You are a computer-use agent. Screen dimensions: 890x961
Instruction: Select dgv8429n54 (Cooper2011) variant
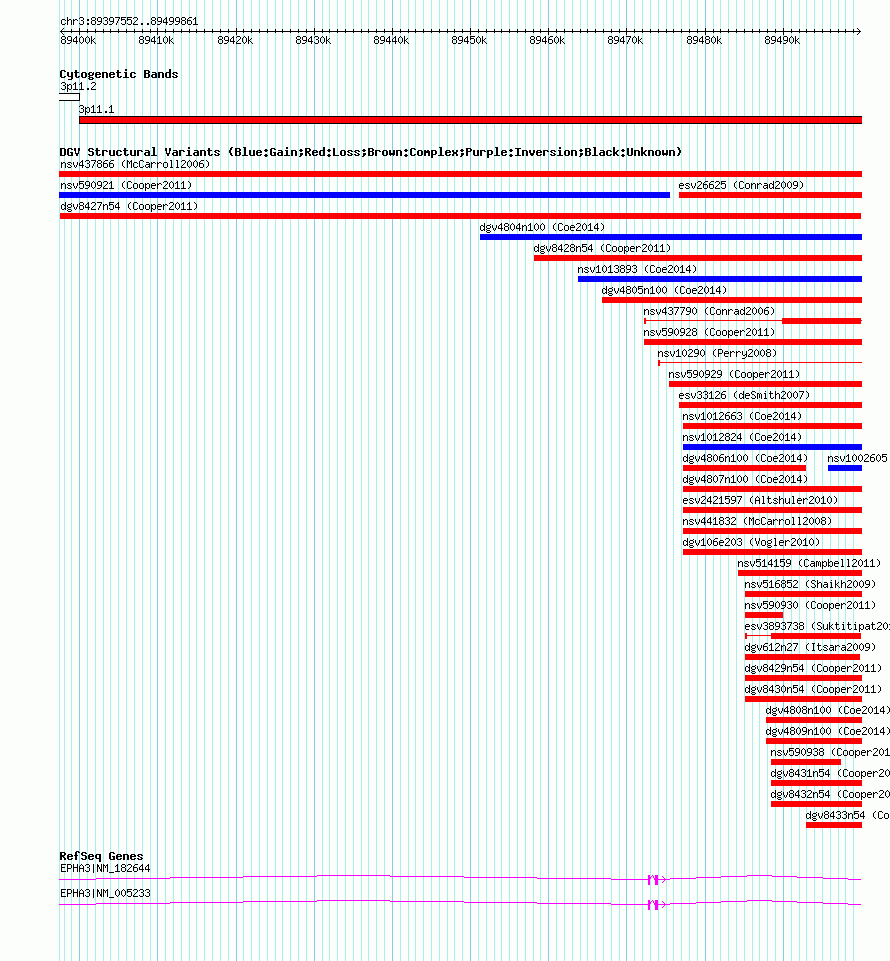tap(803, 678)
